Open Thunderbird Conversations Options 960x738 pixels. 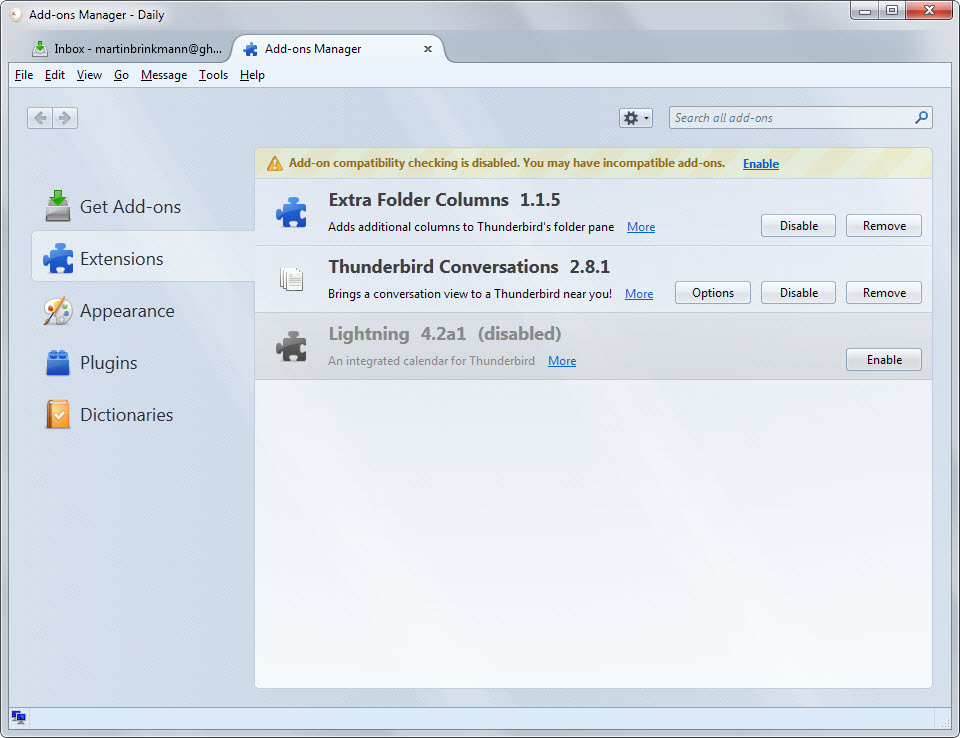coord(713,293)
